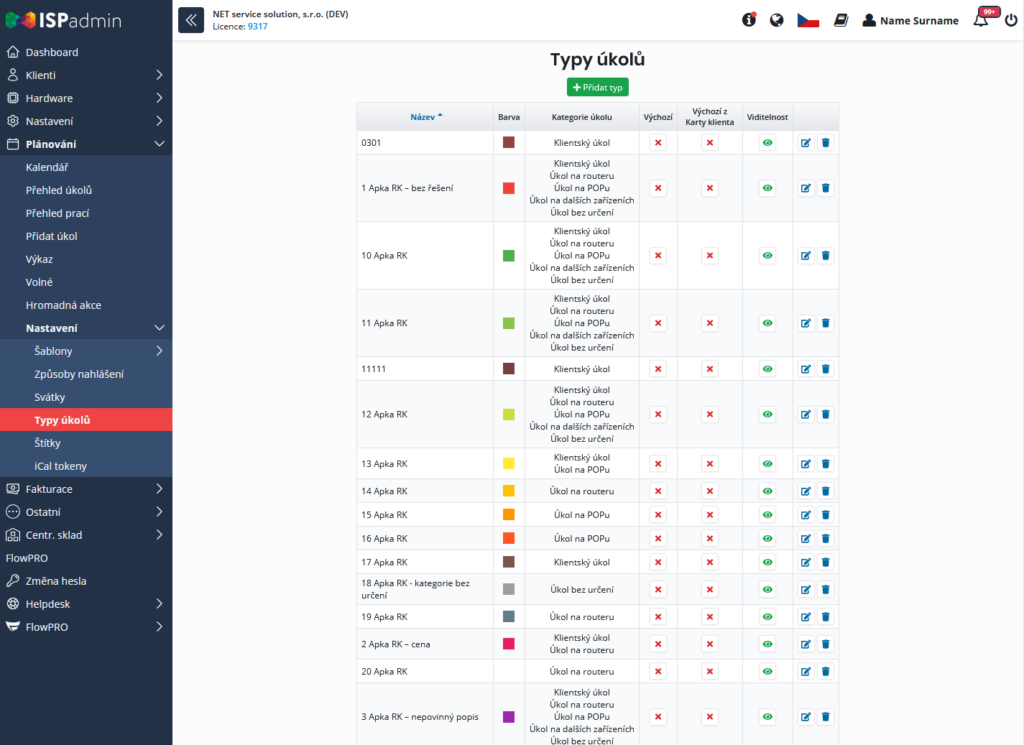
Task: Edit the 19 Apka RK task type
Action: coord(806,616)
